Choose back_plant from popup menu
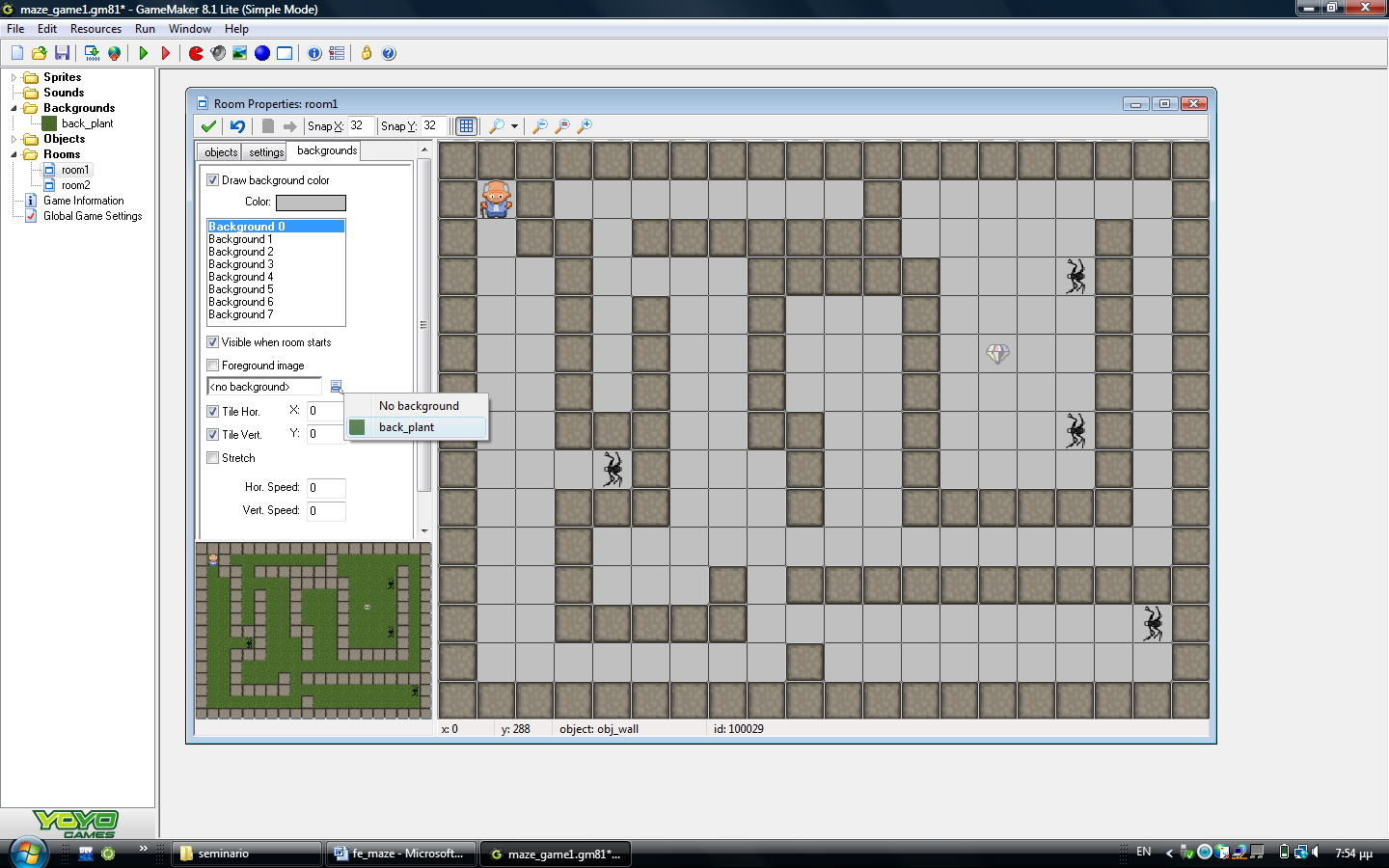The width and height of the screenshot is (1389, 868). pyautogui.click(x=416, y=427)
